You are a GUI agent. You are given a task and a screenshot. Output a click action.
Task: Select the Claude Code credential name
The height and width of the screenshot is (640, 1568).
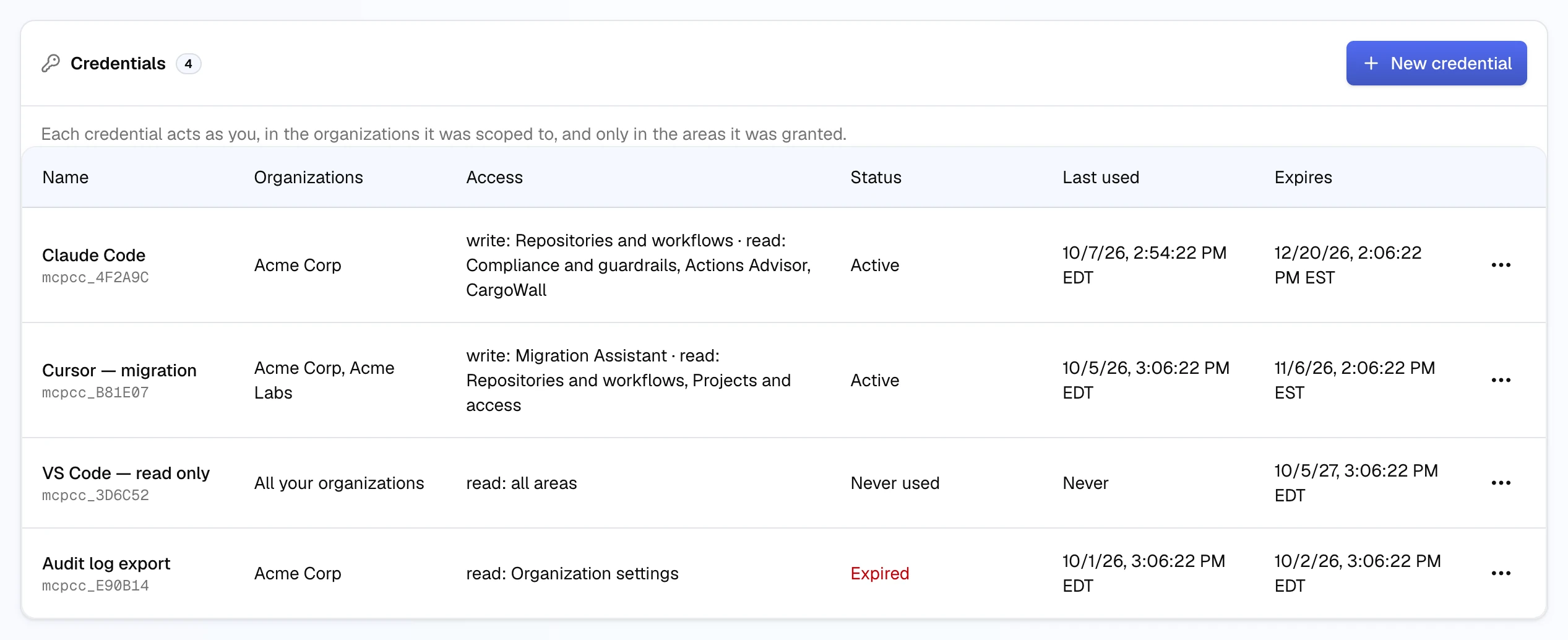click(94, 255)
